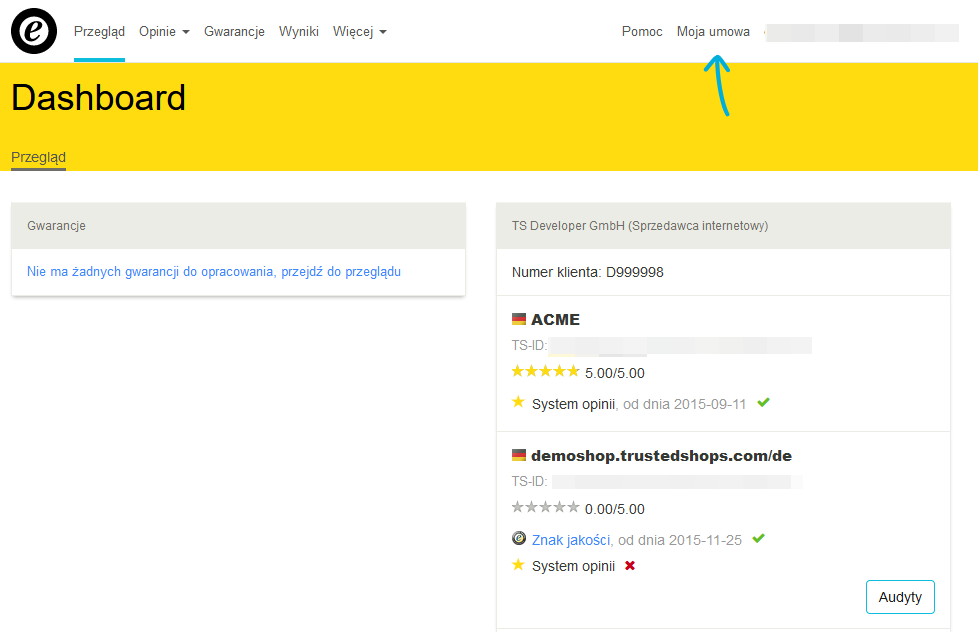Open the blurred user account menu
The image size is (978, 632).
(861, 32)
